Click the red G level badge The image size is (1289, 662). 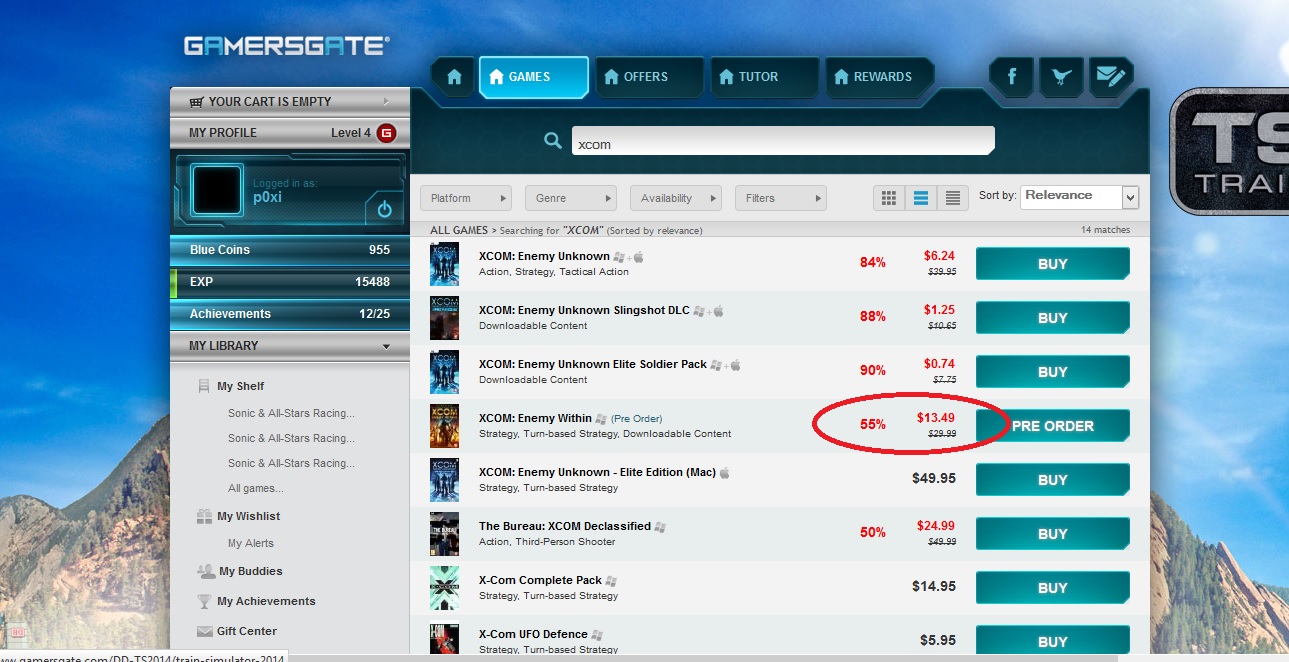pyautogui.click(x=386, y=133)
